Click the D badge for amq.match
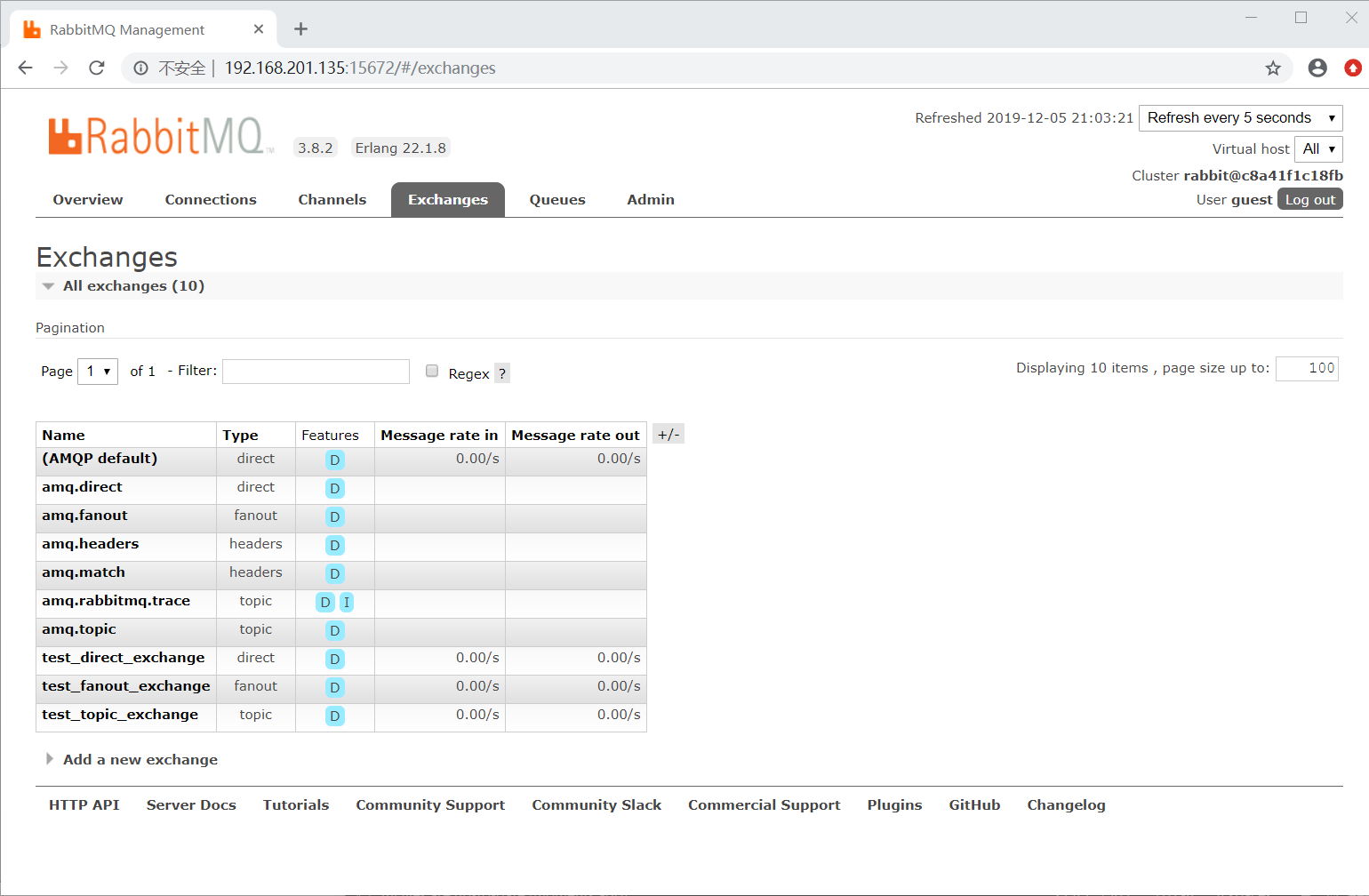The width and height of the screenshot is (1369, 896). [x=334, y=573]
